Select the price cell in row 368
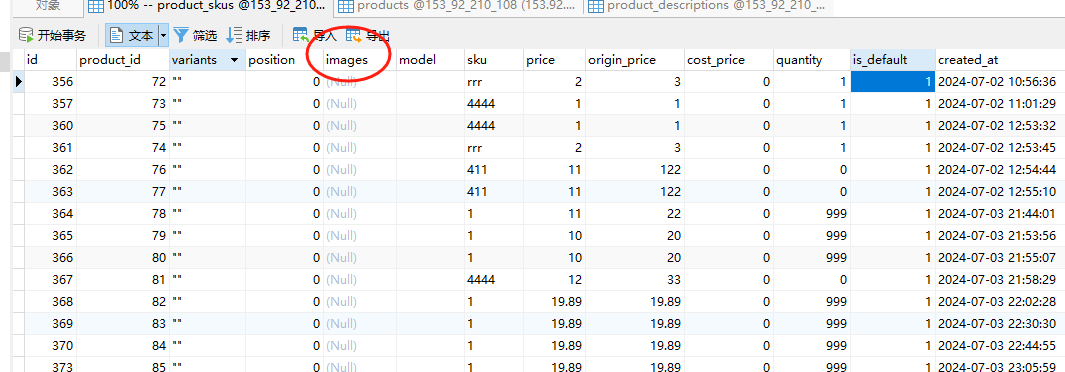 554,301
